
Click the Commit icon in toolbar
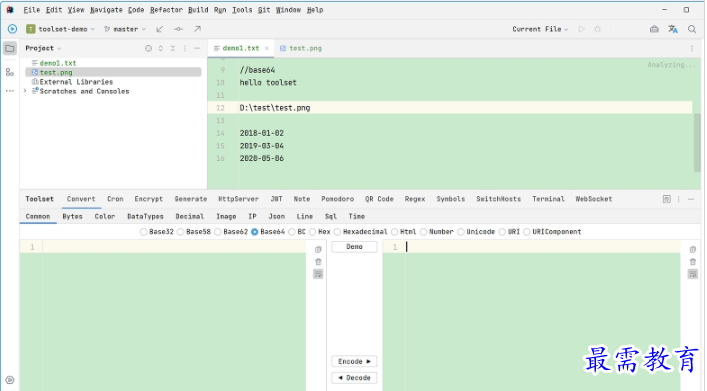point(179,29)
